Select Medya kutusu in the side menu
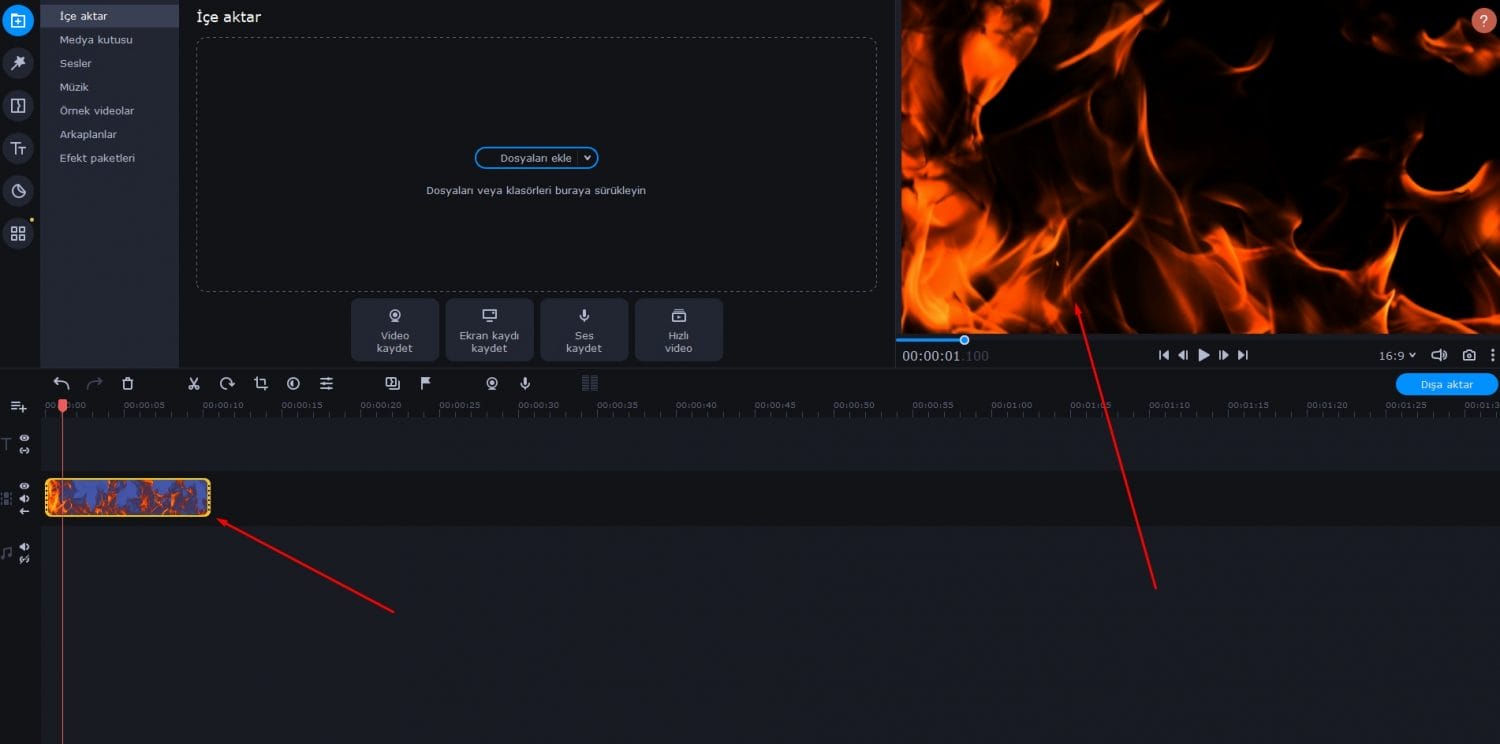This screenshot has width=1500, height=744. point(96,40)
